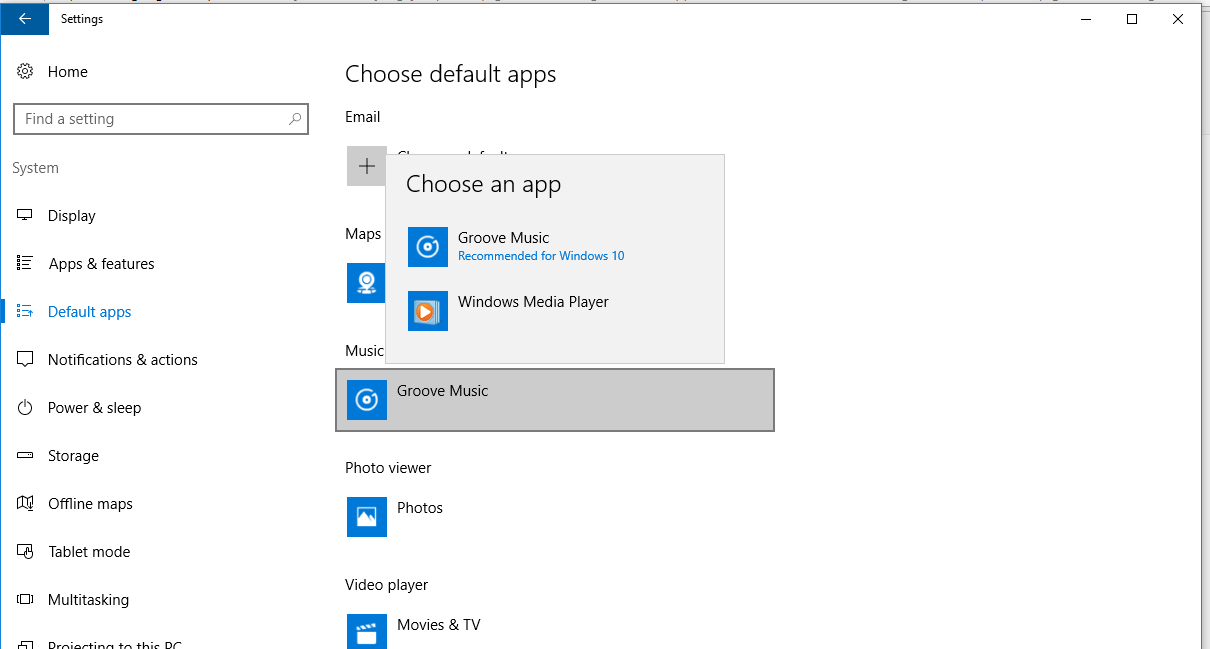Click the Photos app icon
The width and height of the screenshot is (1210, 649).
click(x=367, y=517)
